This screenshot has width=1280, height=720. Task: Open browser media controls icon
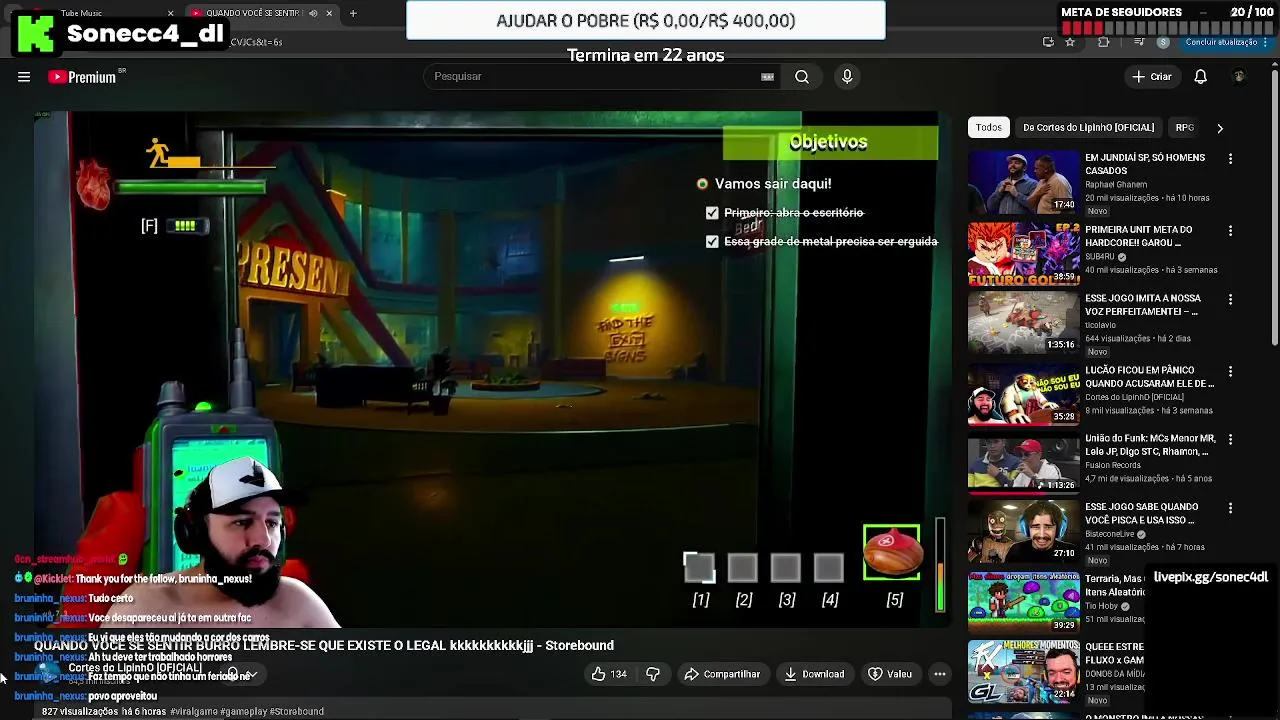(1140, 42)
